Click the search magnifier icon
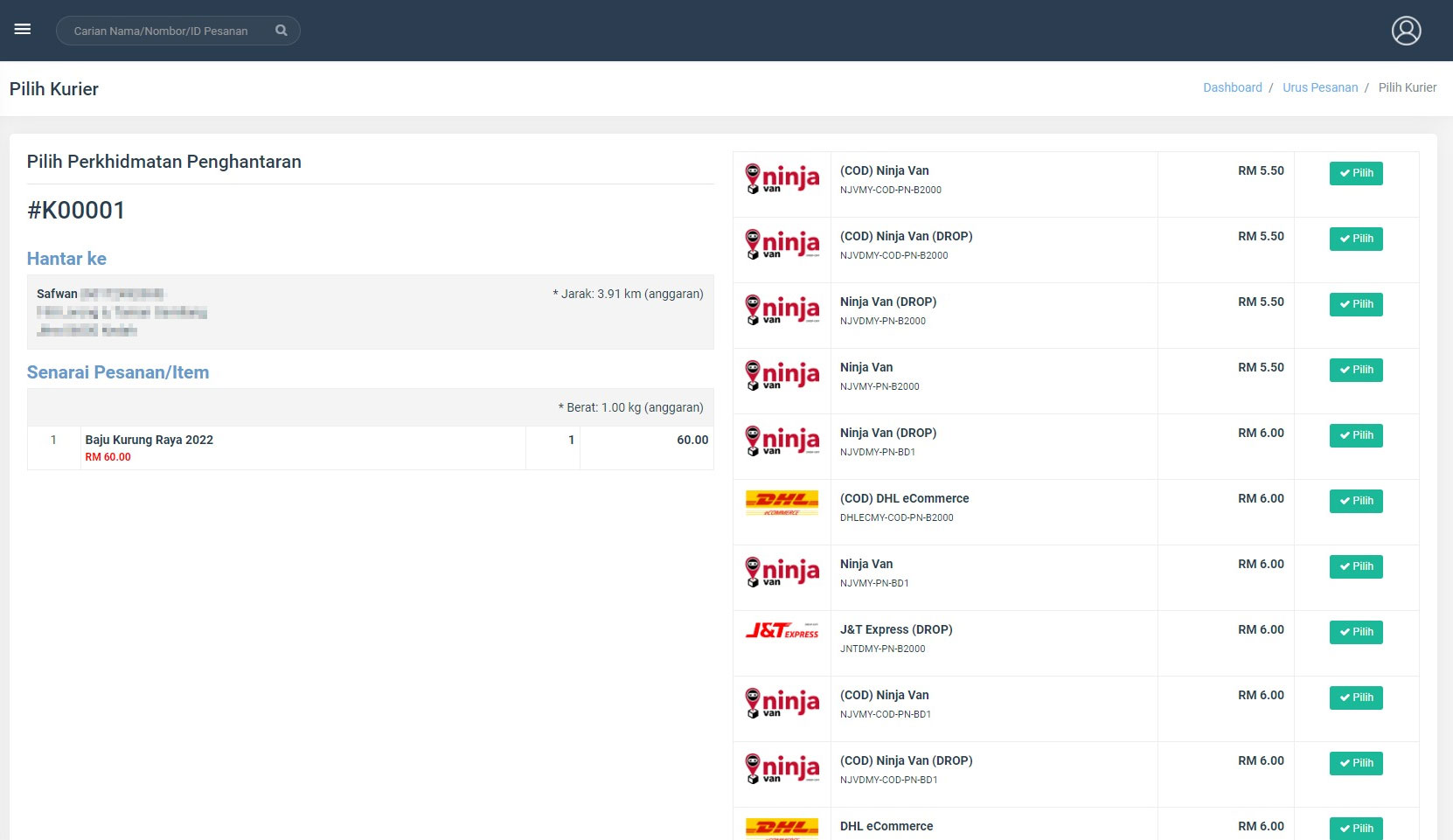This screenshot has width=1453, height=840. coord(282,30)
